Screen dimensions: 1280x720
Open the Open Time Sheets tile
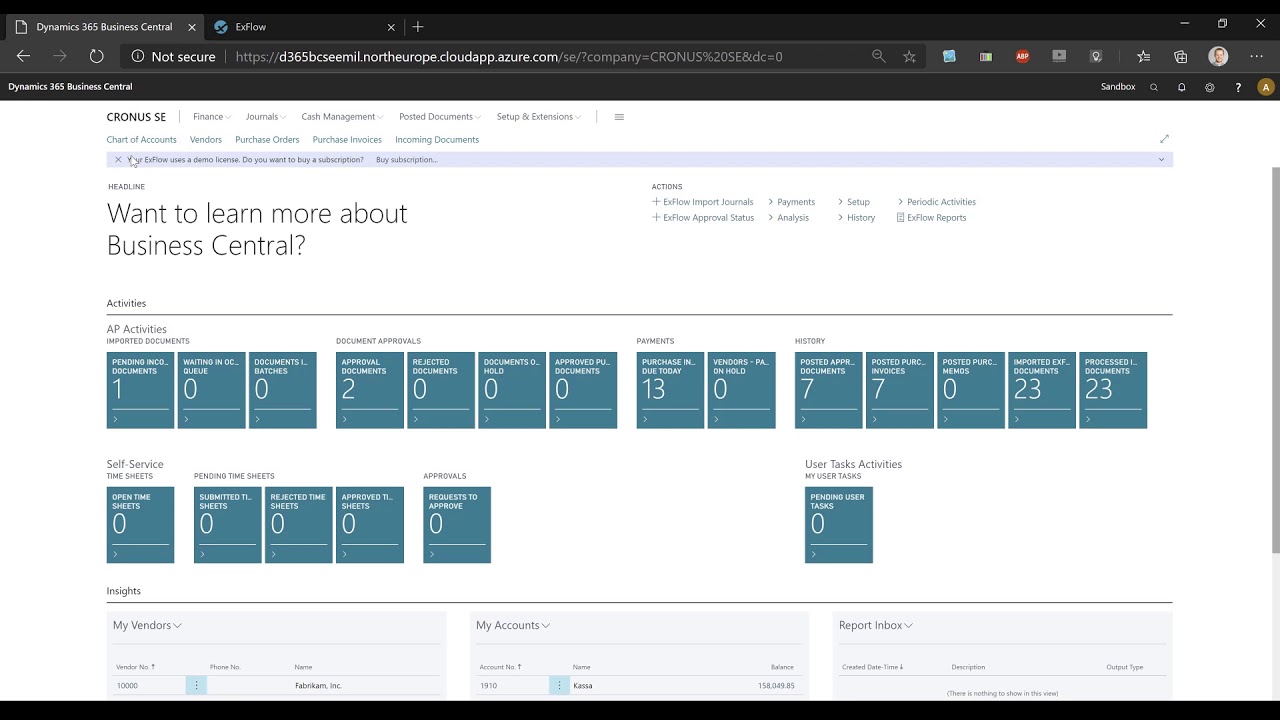[x=140, y=525]
